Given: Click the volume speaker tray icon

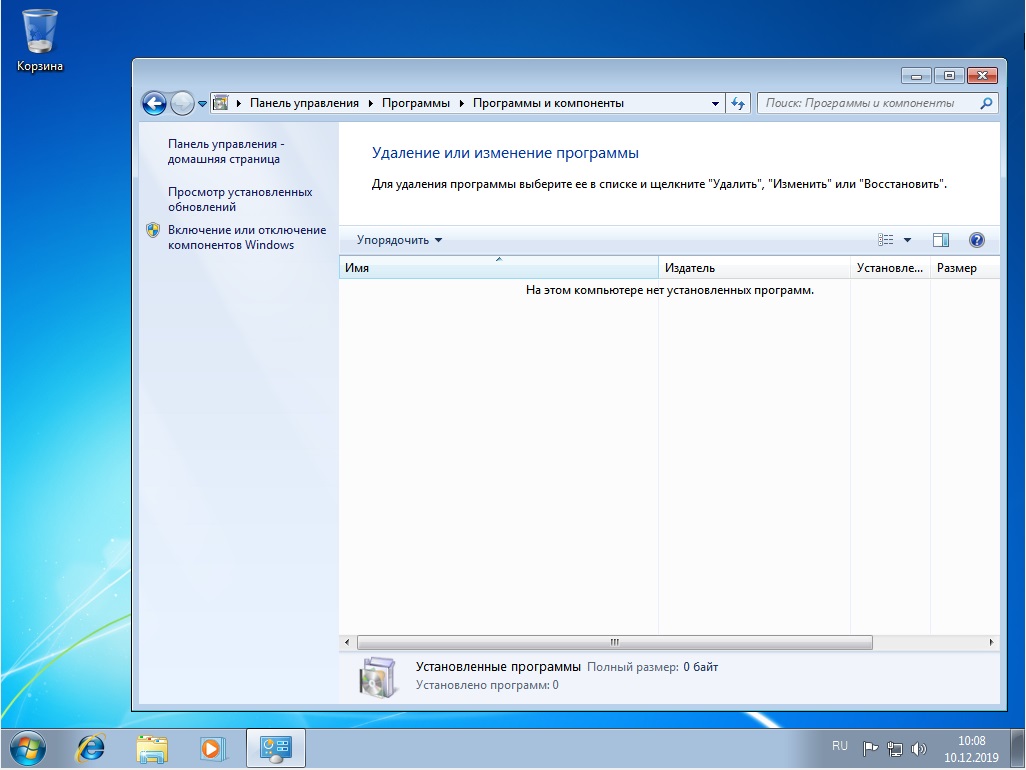Looking at the screenshot, I should [919, 748].
